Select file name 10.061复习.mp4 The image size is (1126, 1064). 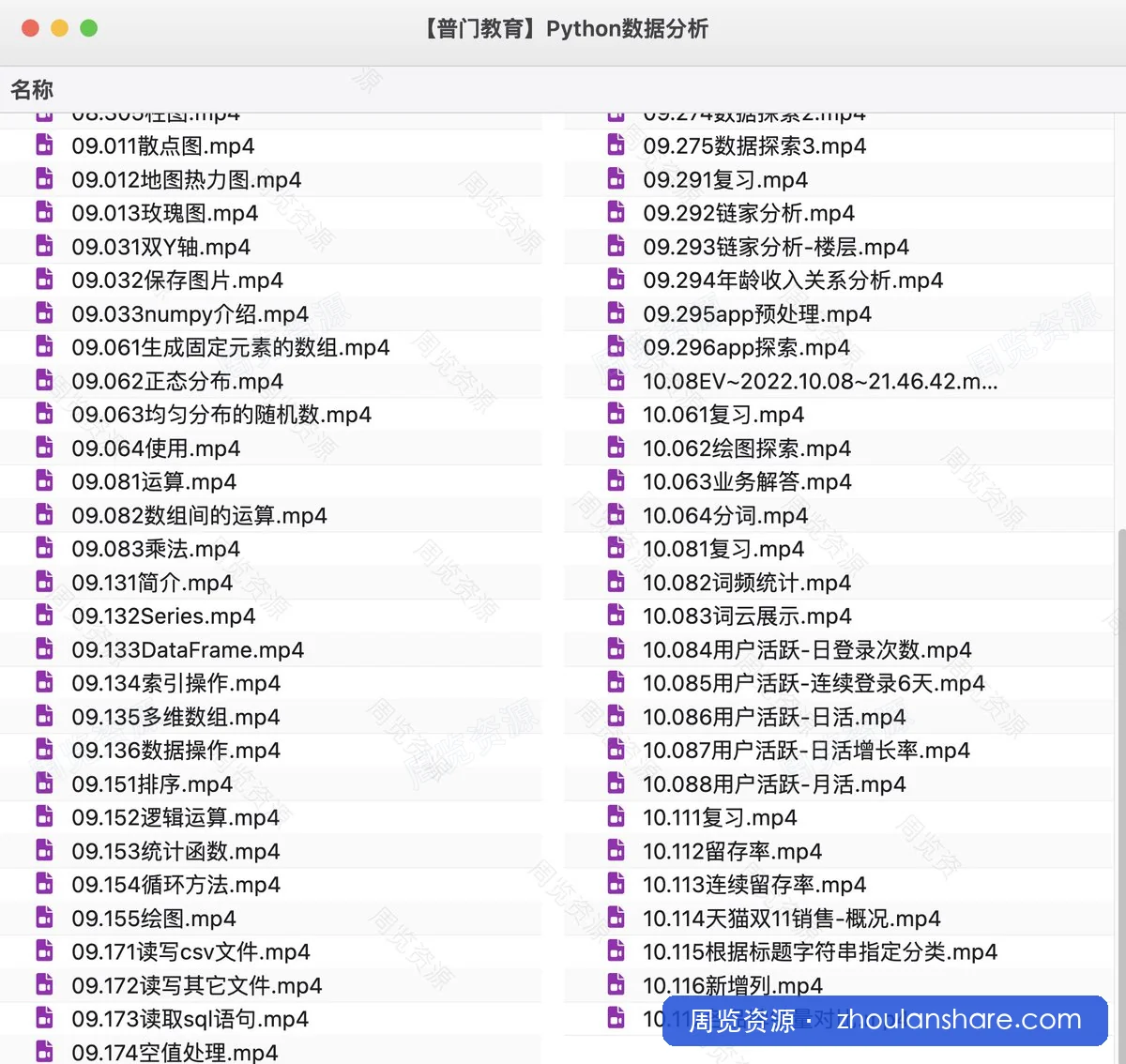point(723,415)
